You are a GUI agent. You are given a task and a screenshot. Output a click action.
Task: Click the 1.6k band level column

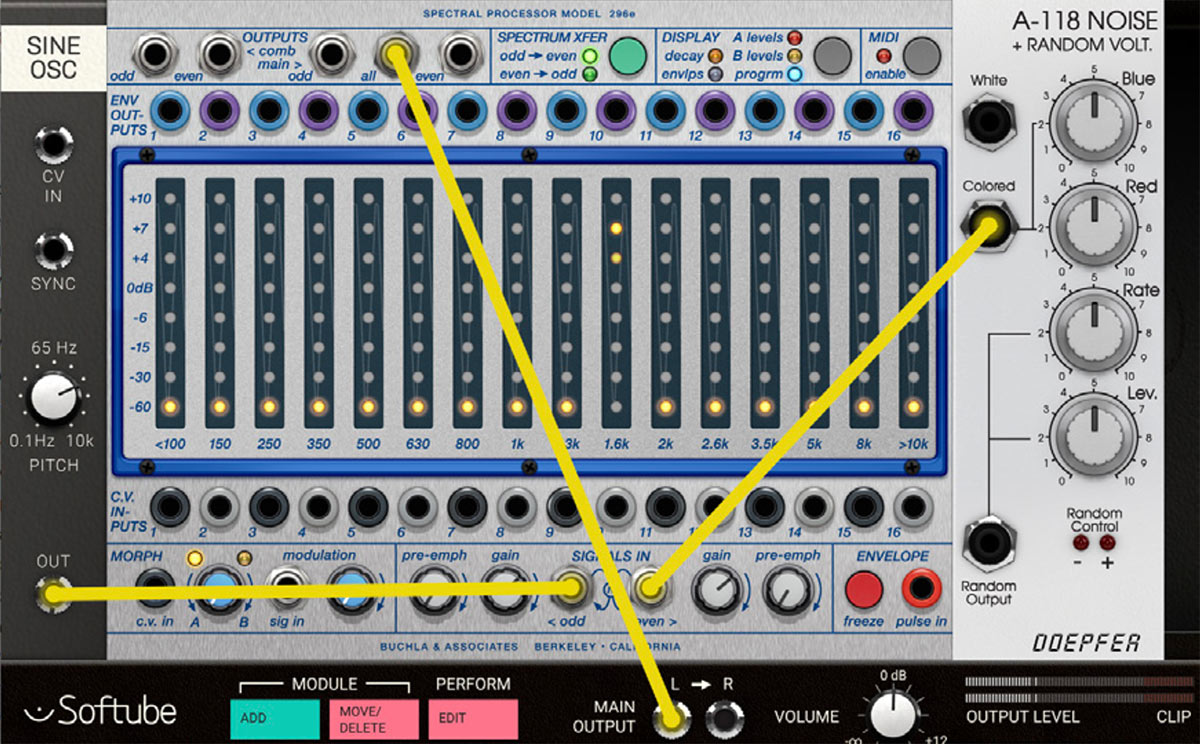pos(616,301)
